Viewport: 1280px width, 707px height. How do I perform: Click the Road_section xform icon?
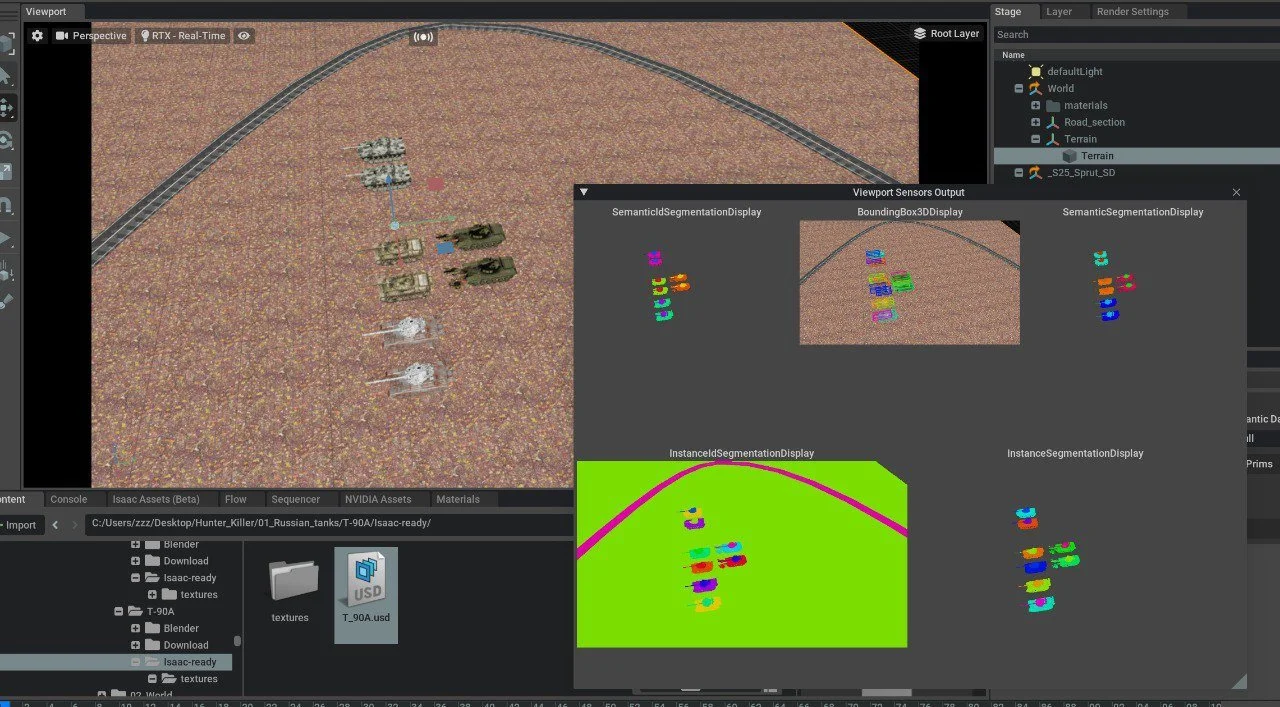click(x=1052, y=122)
